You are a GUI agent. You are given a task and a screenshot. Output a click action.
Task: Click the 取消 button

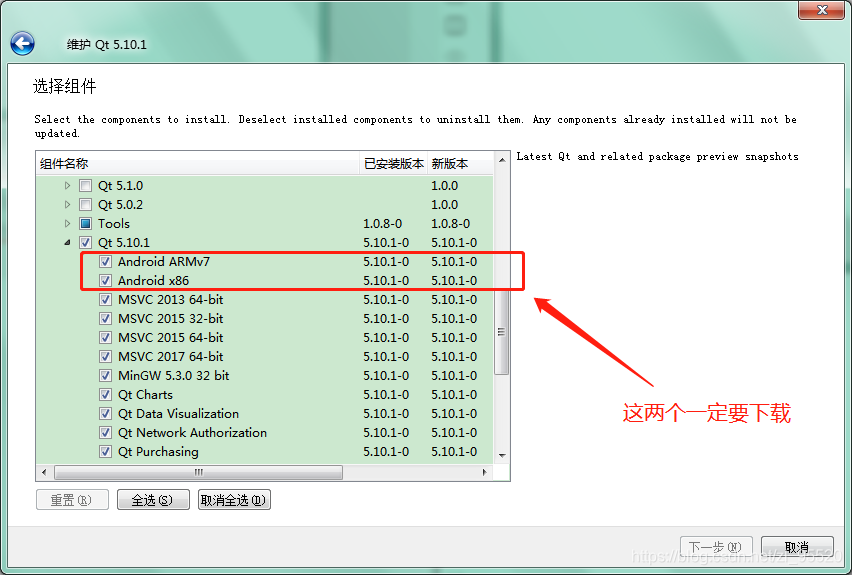coord(797,547)
